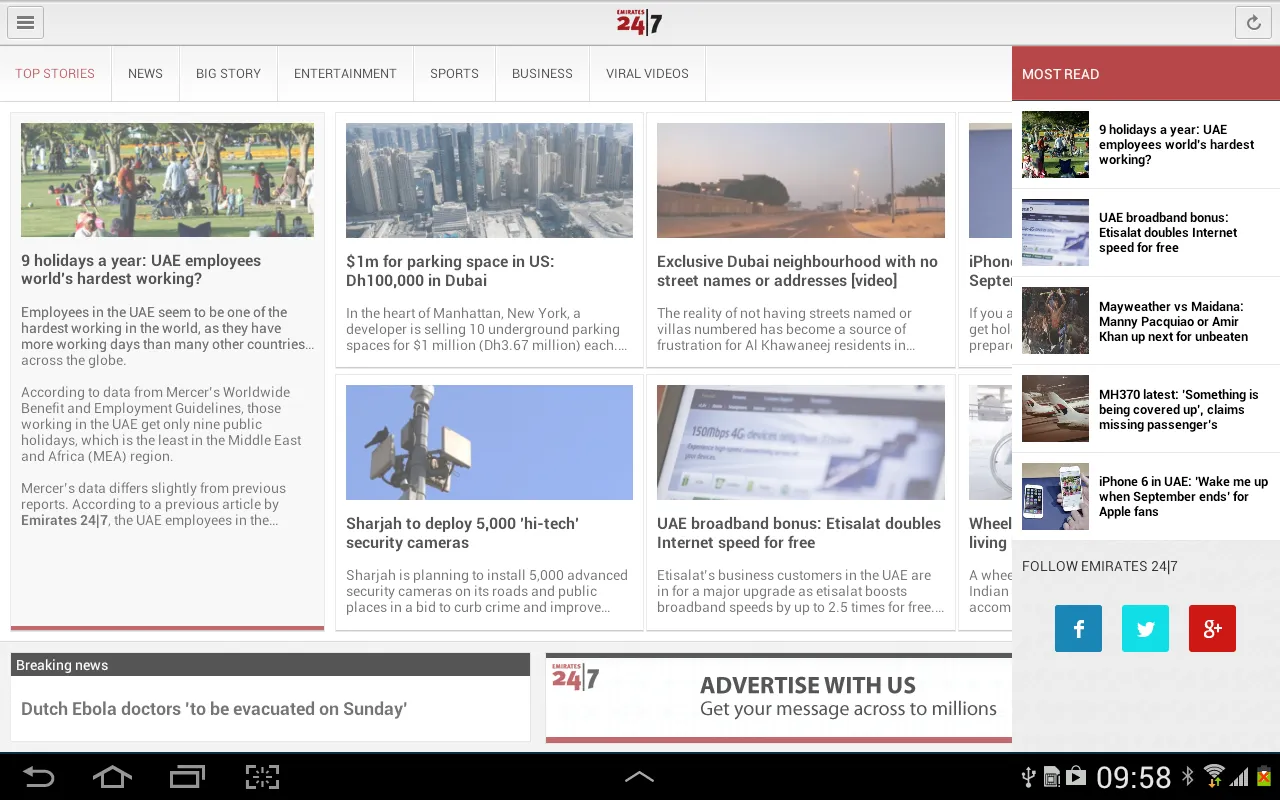1280x800 pixels.
Task: Open the Viral Videos tab
Action: (647, 73)
